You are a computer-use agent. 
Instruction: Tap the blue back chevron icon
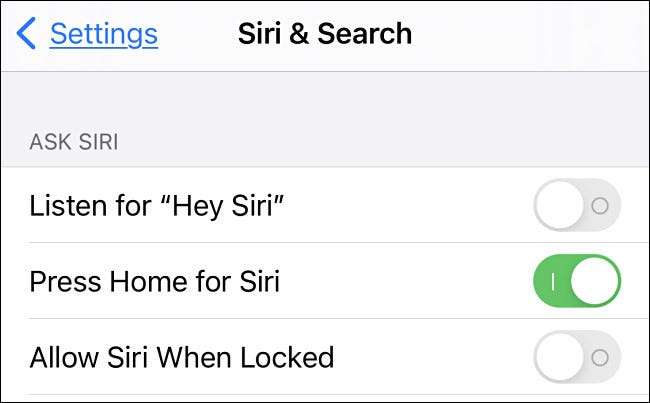26,34
